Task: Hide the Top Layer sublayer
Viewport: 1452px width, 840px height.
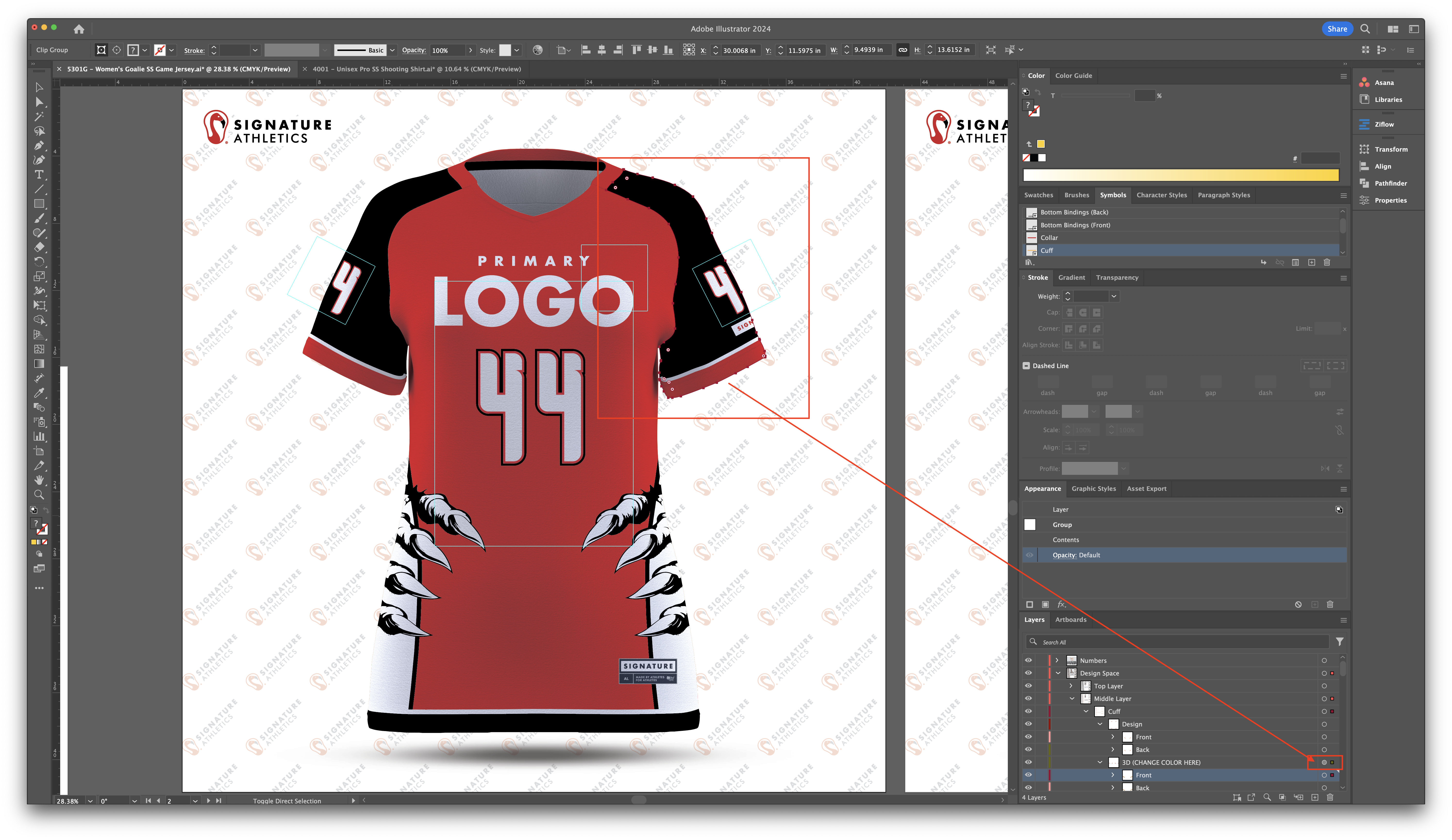Action: tap(1028, 686)
